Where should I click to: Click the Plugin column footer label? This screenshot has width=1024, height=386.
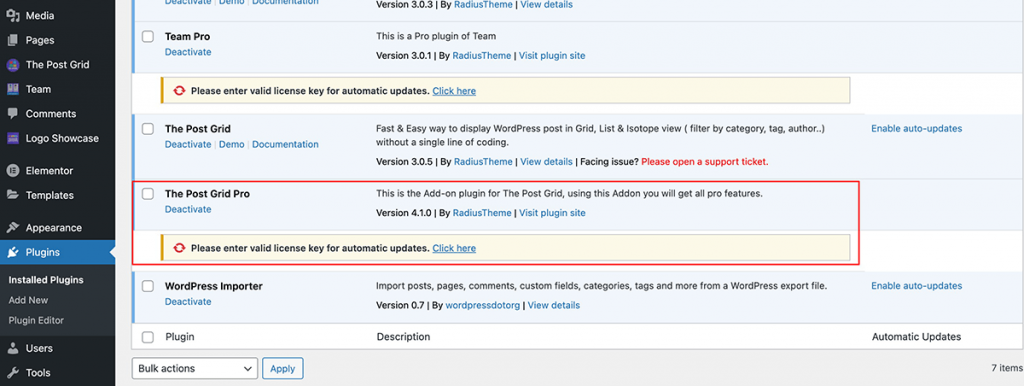(180, 337)
